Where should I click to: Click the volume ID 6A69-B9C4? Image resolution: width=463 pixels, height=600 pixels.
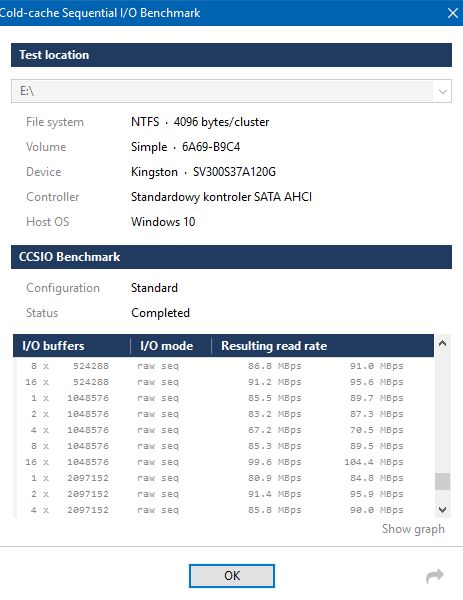(x=211, y=147)
